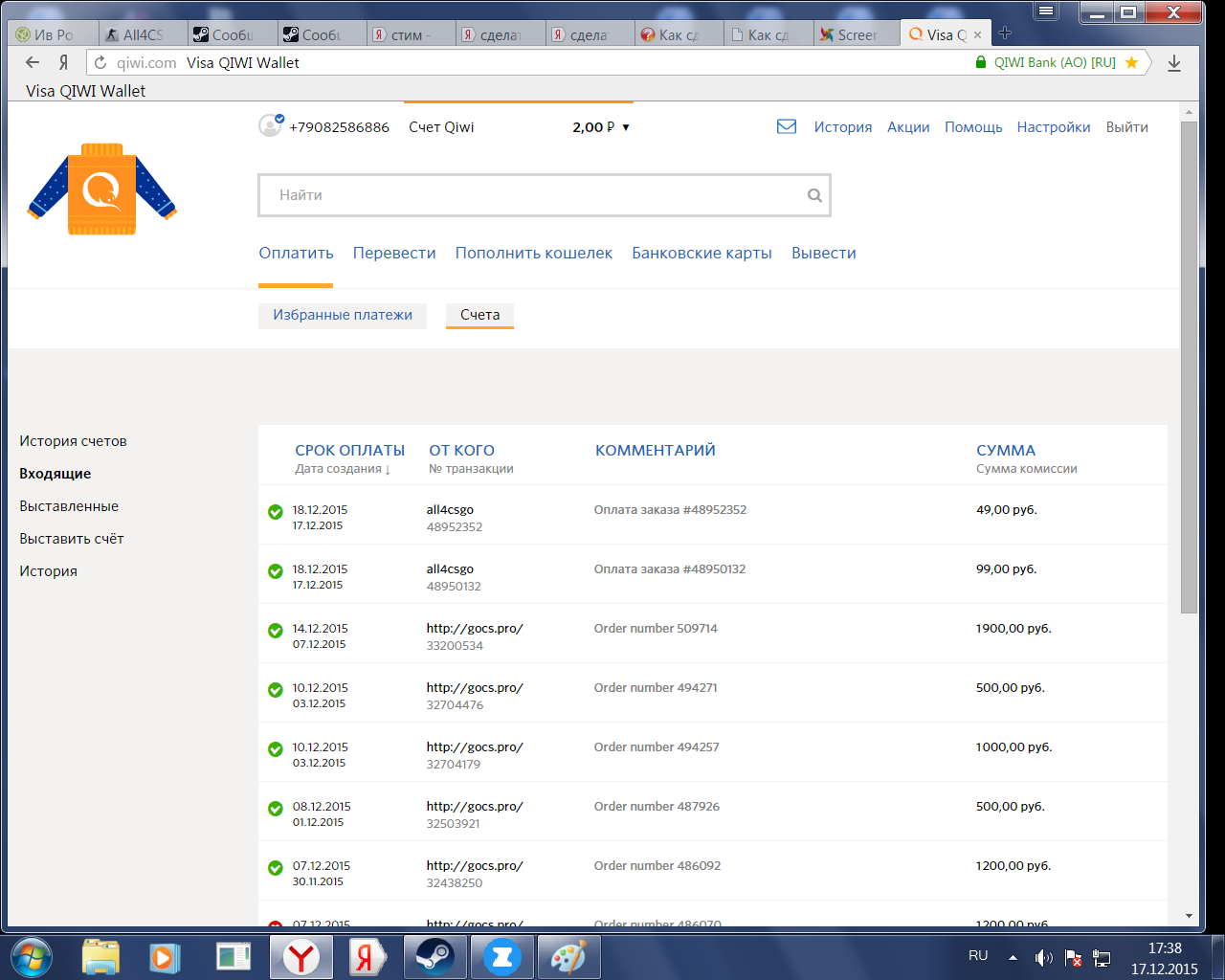Switch to the Ив Ро browser tab
This screenshot has height=980, width=1225.
pyautogui.click(x=55, y=34)
